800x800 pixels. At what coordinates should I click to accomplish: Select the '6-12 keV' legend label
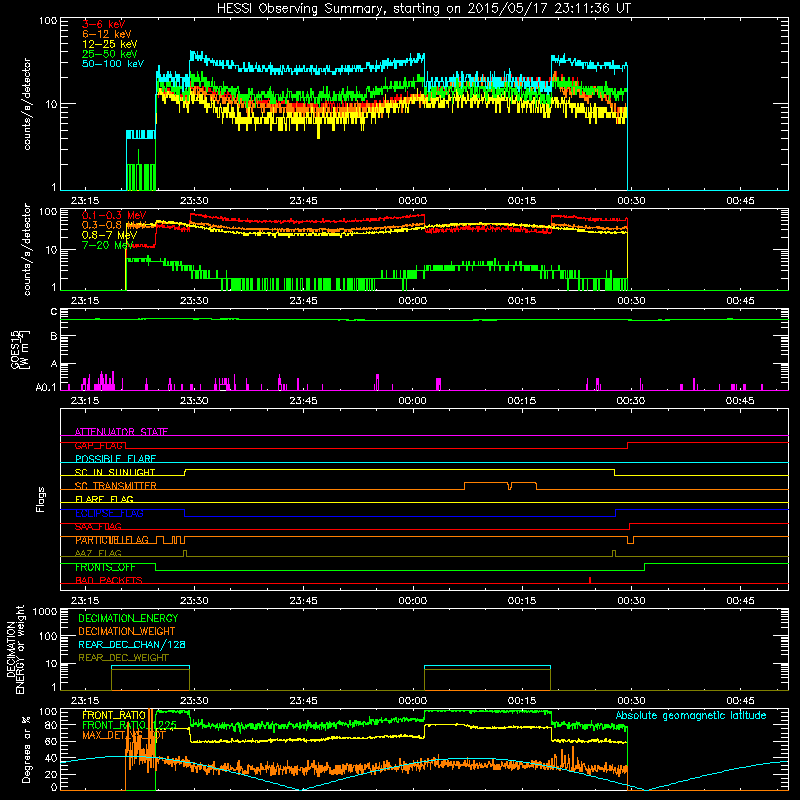[107, 34]
